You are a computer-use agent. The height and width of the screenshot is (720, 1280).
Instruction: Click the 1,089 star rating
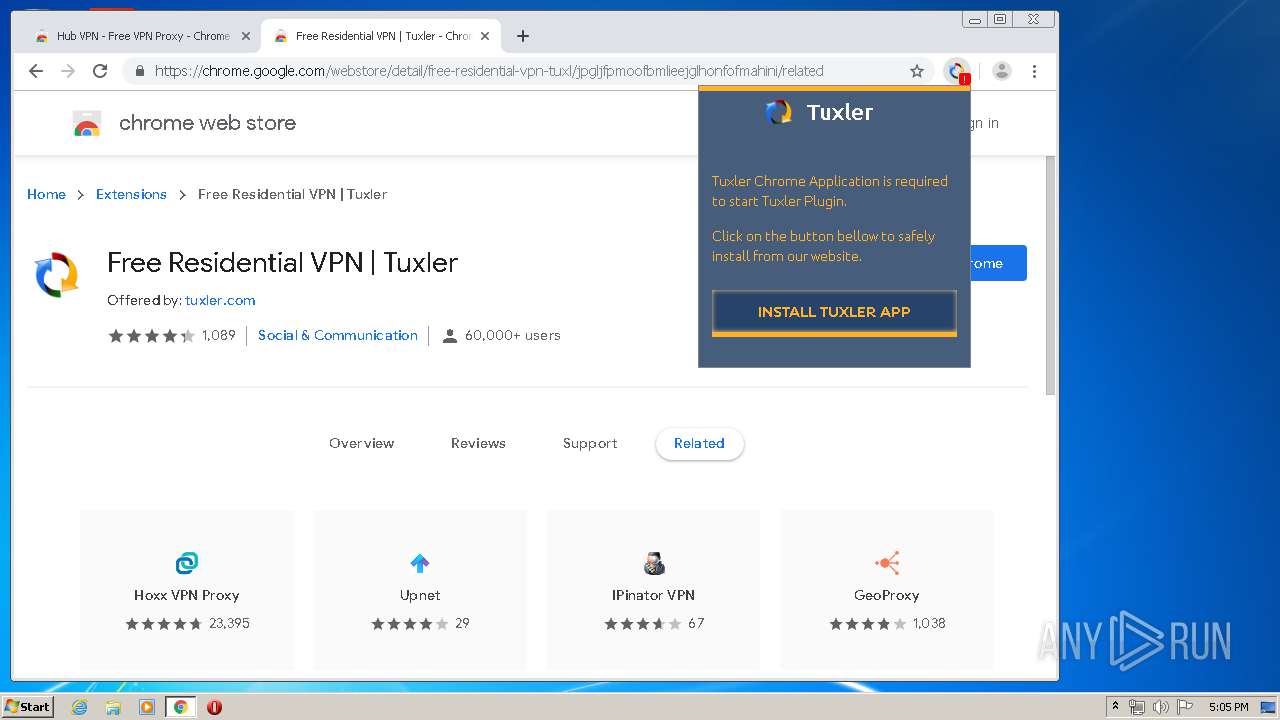pyautogui.click(x=172, y=335)
